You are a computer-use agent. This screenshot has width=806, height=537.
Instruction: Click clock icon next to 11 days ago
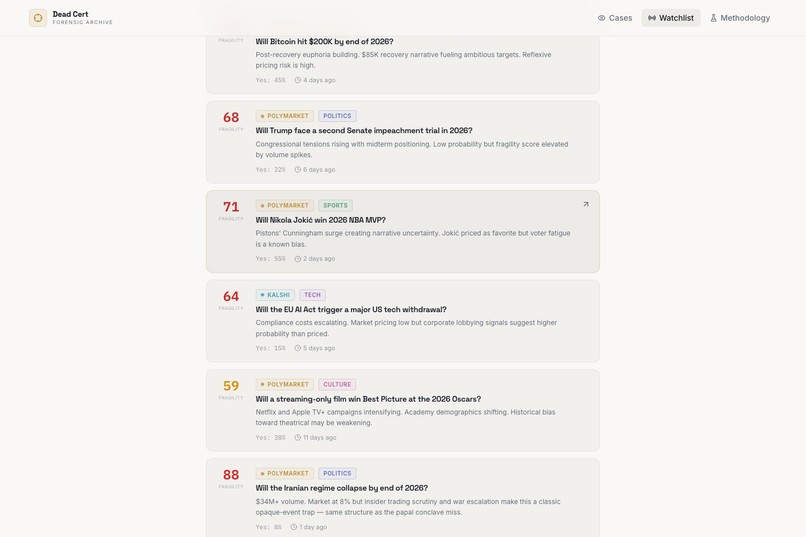pos(298,438)
